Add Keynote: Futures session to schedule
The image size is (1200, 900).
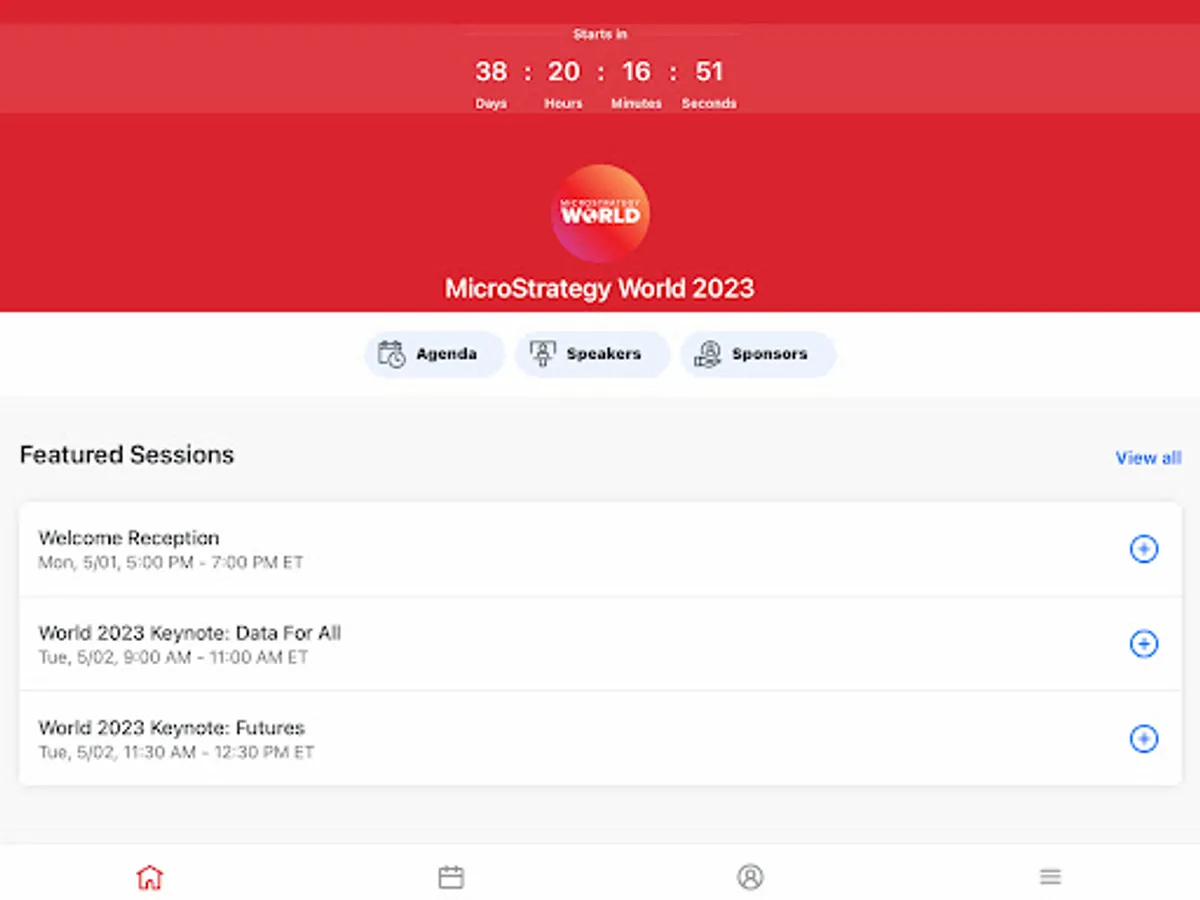[1143, 739]
